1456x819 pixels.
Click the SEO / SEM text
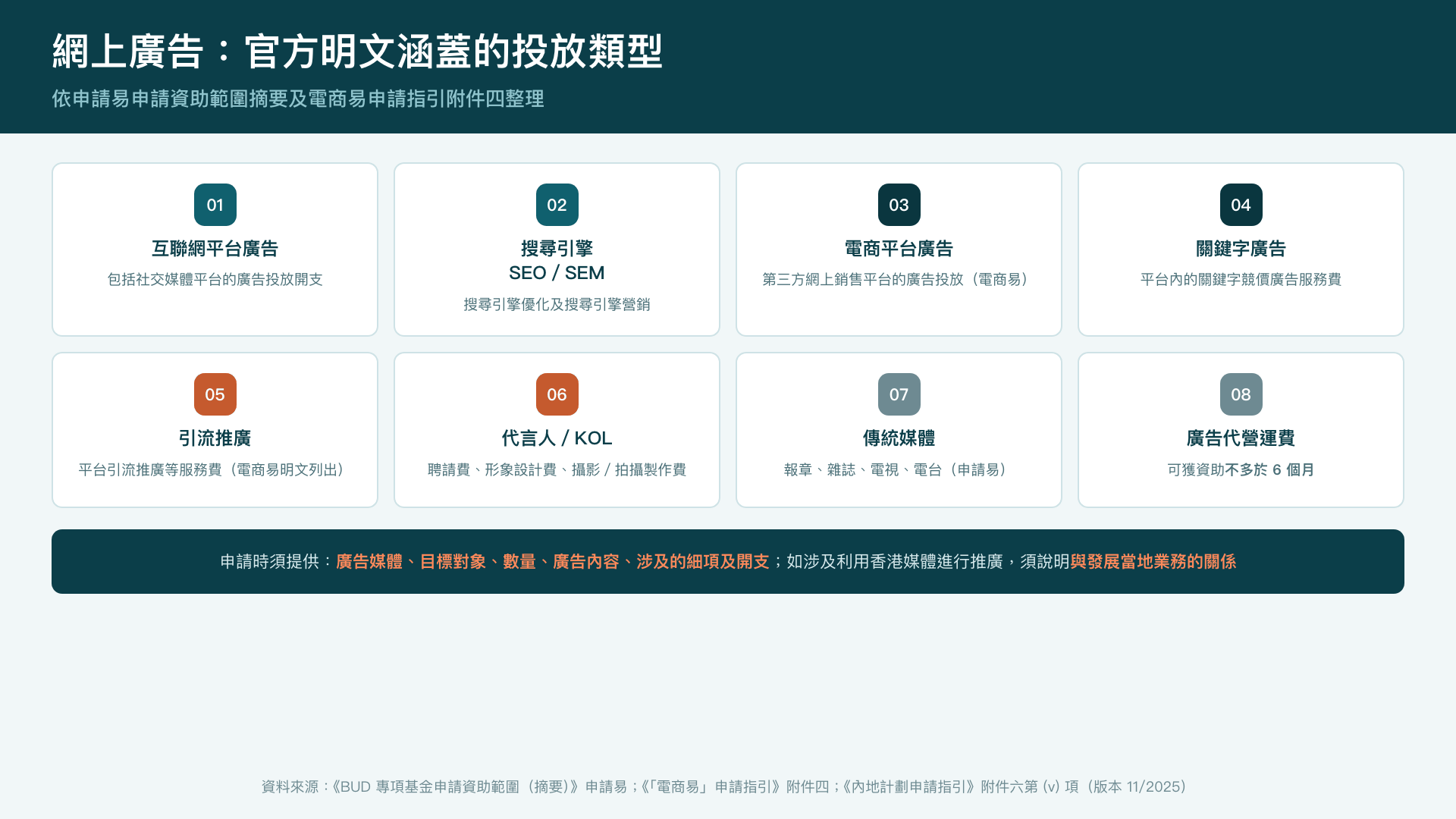tap(557, 273)
